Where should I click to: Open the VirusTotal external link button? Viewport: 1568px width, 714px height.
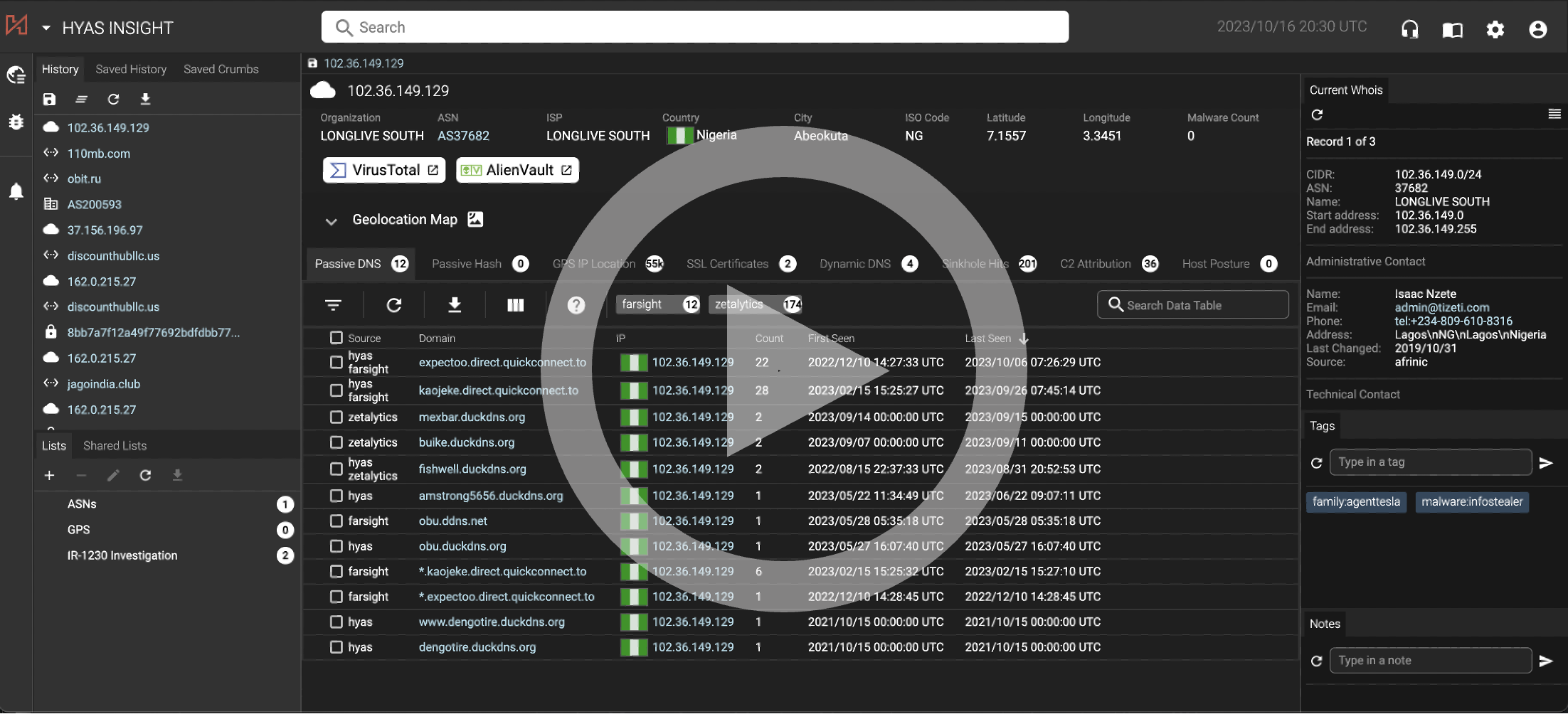[384, 170]
